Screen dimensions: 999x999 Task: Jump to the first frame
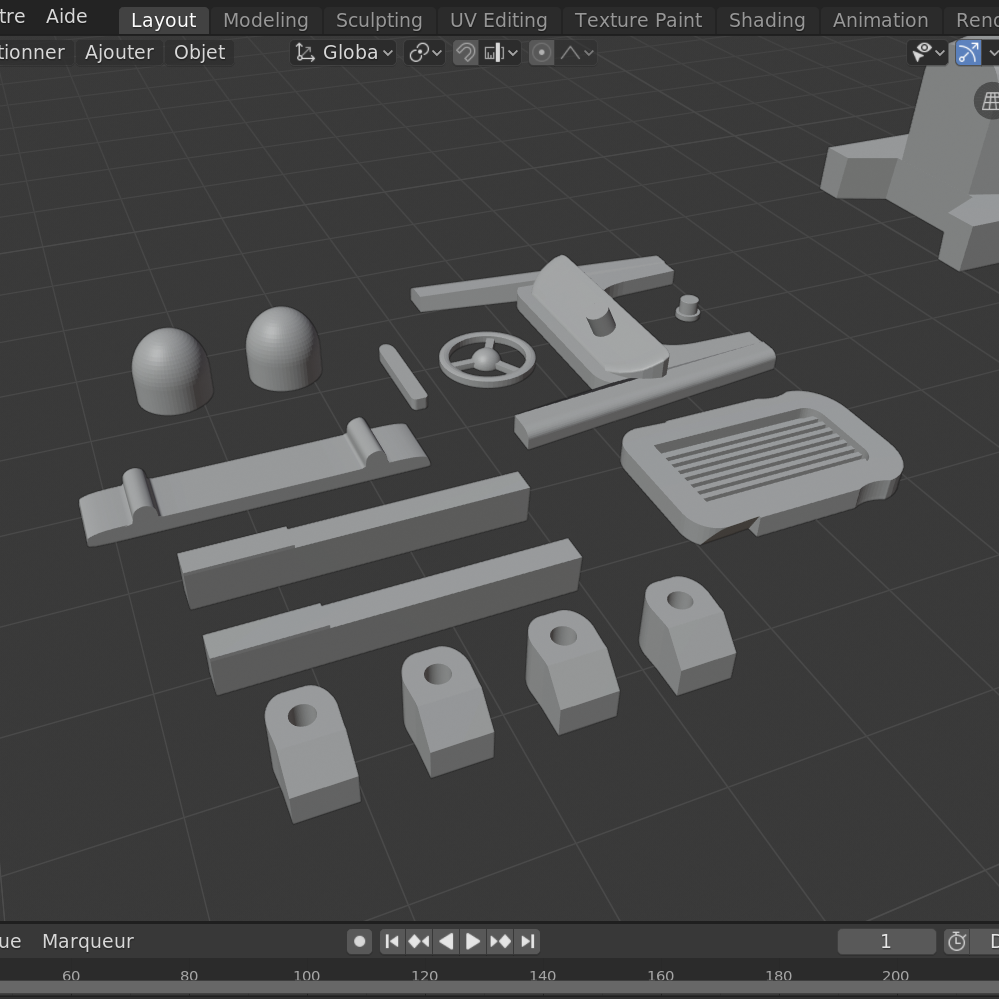coord(392,942)
